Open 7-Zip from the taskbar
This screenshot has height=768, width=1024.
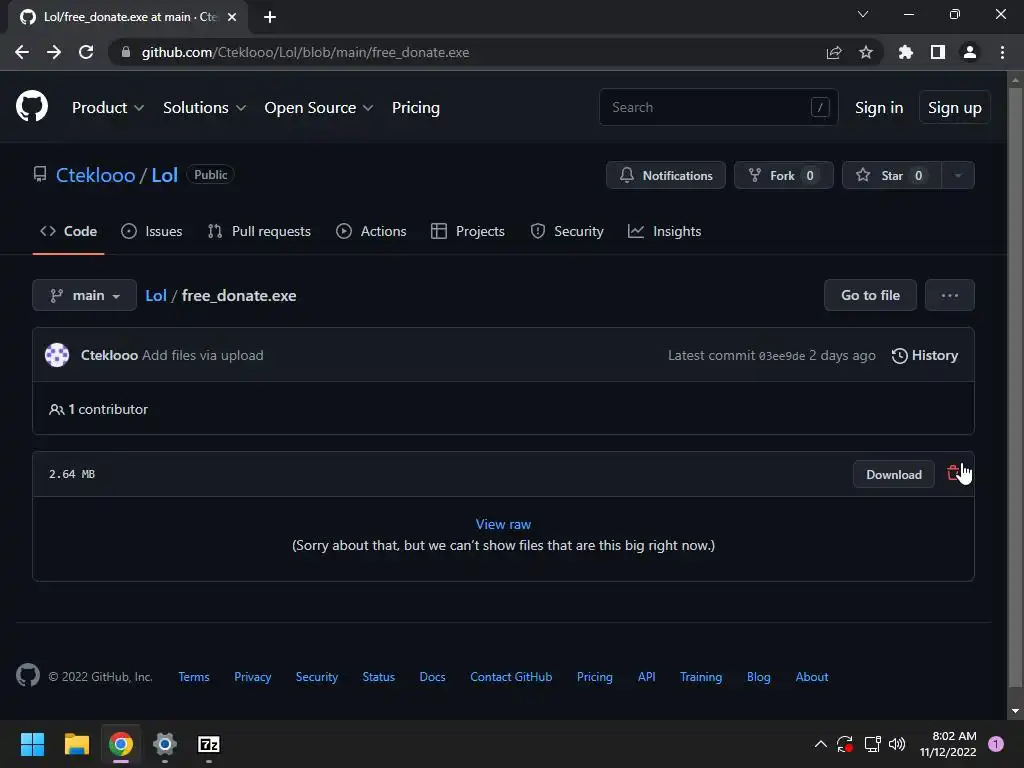click(x=208, y=744)
